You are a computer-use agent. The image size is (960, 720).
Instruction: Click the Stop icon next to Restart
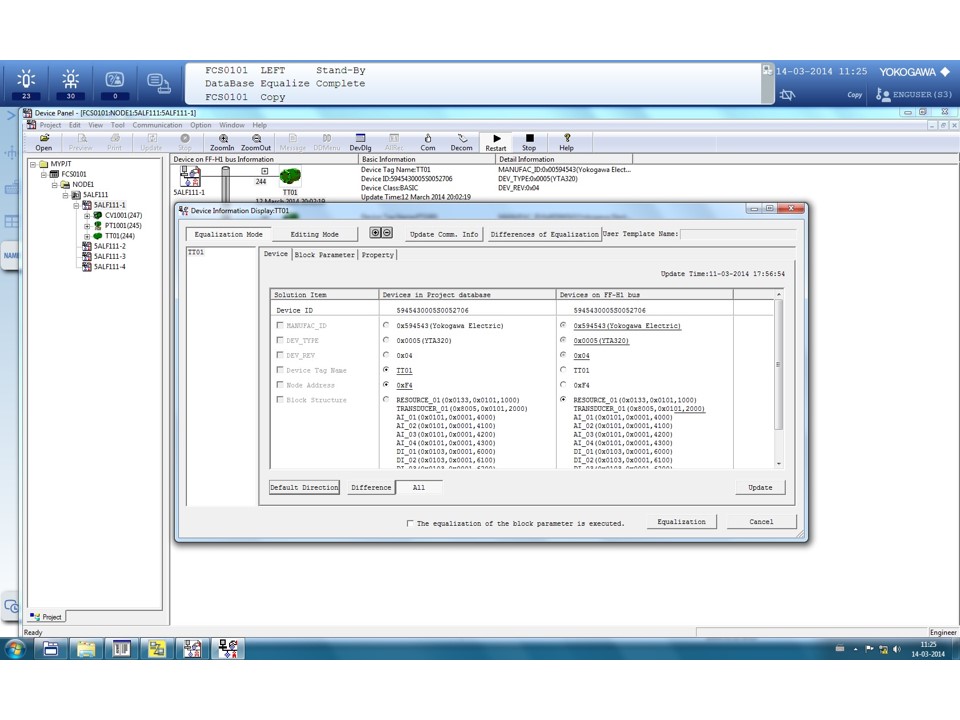(529, 141)
